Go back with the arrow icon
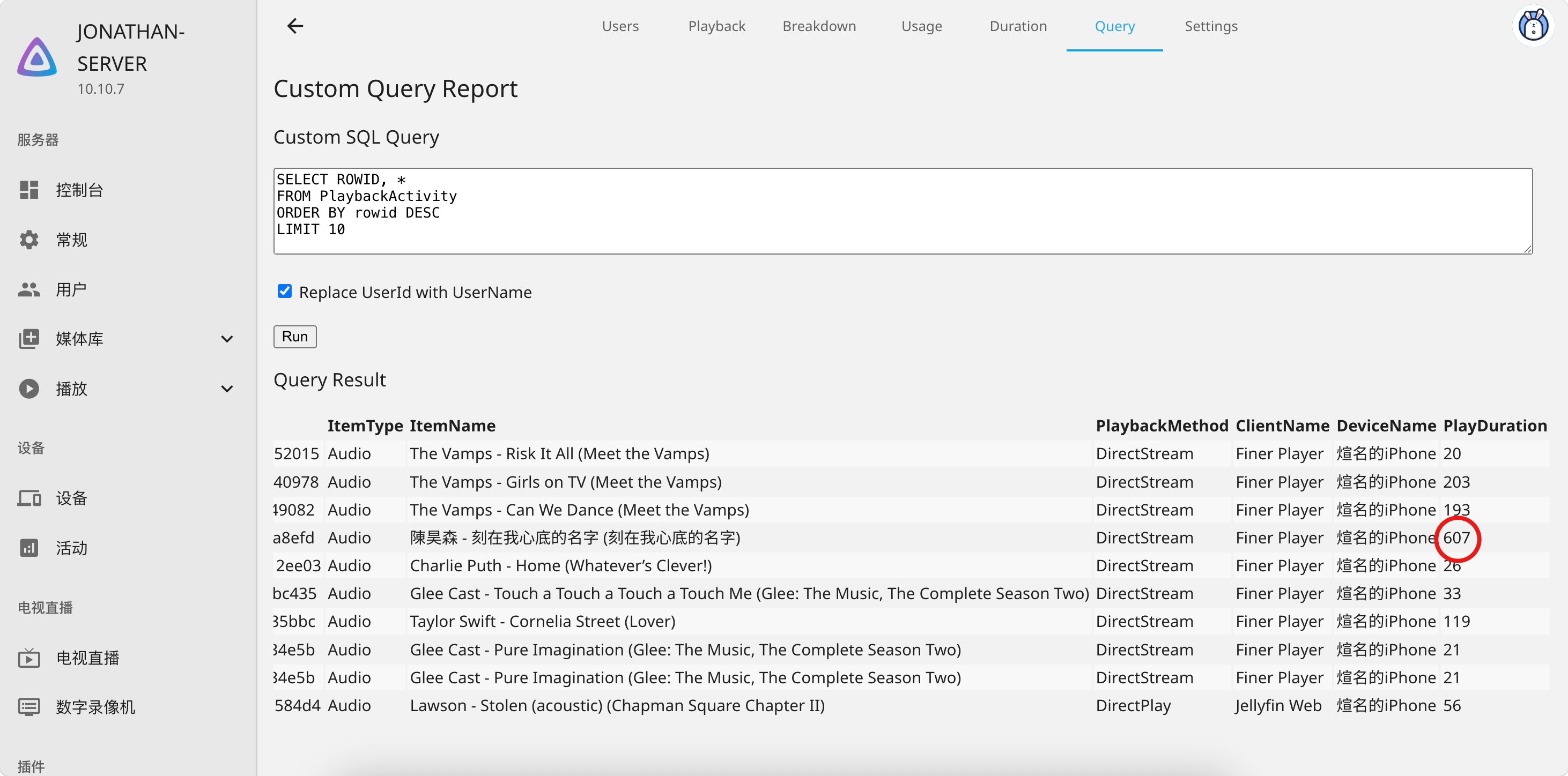The height and width of the screenshot is (776, 1568). click(x=295, y=26)
